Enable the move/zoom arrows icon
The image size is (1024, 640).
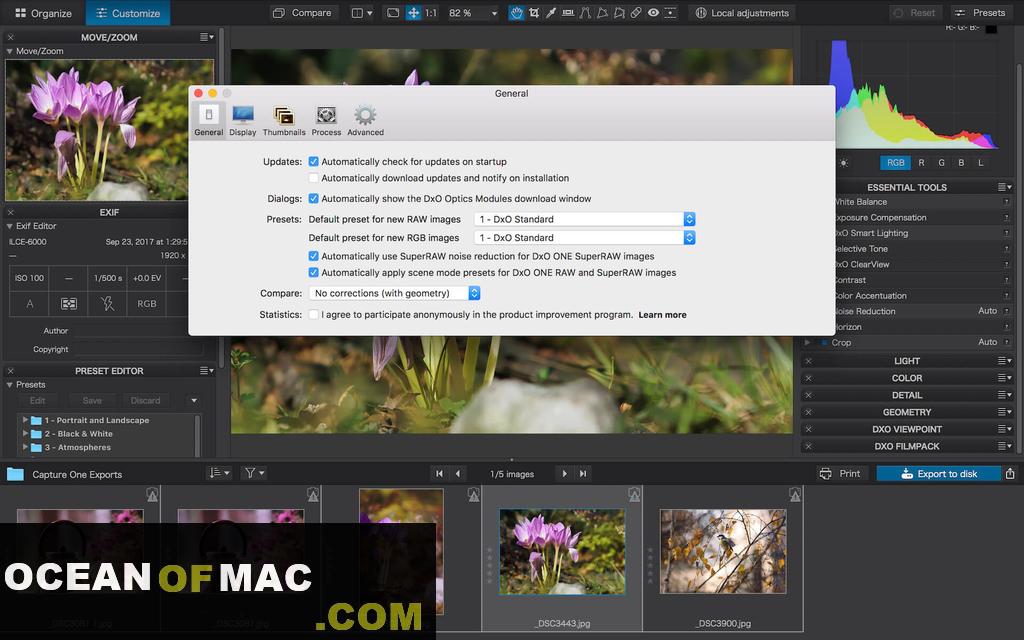[413, 13]
